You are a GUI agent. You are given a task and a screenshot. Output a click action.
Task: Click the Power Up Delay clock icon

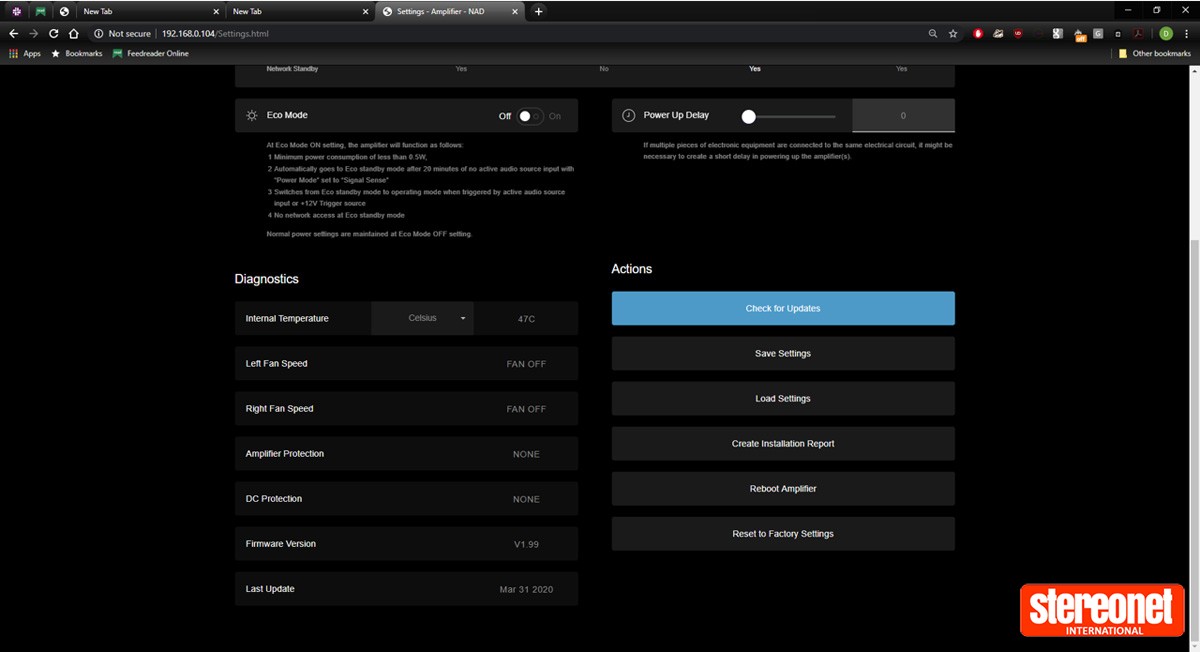[x=628, y=115]
